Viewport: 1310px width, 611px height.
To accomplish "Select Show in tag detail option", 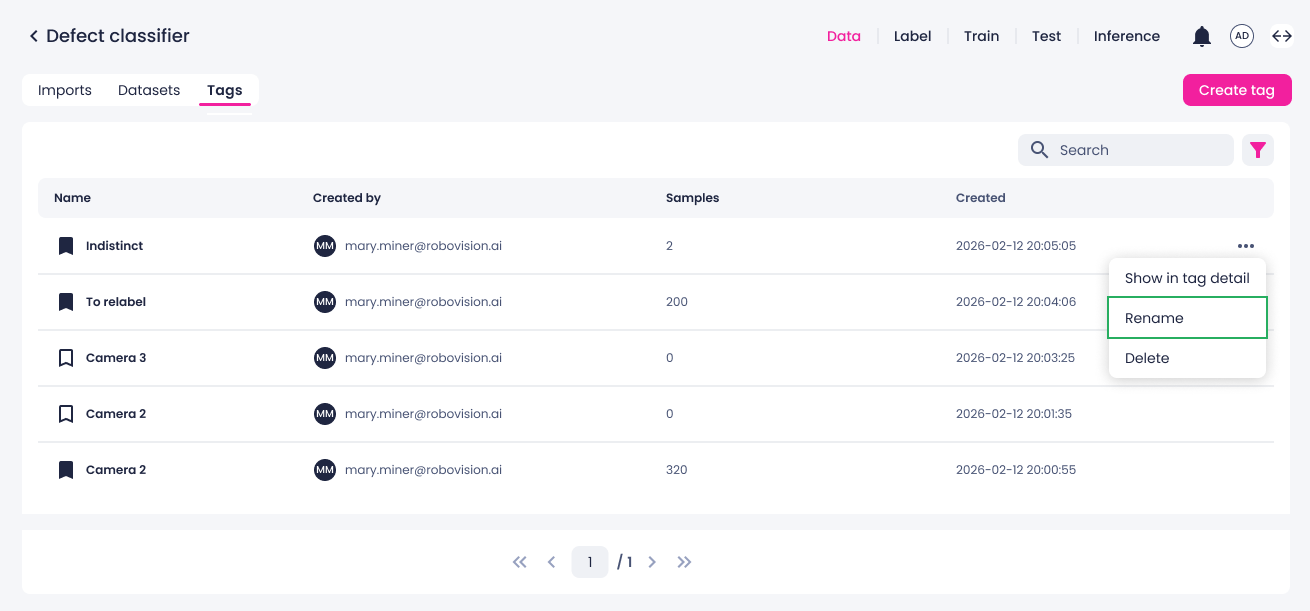I will [1187, 278].
